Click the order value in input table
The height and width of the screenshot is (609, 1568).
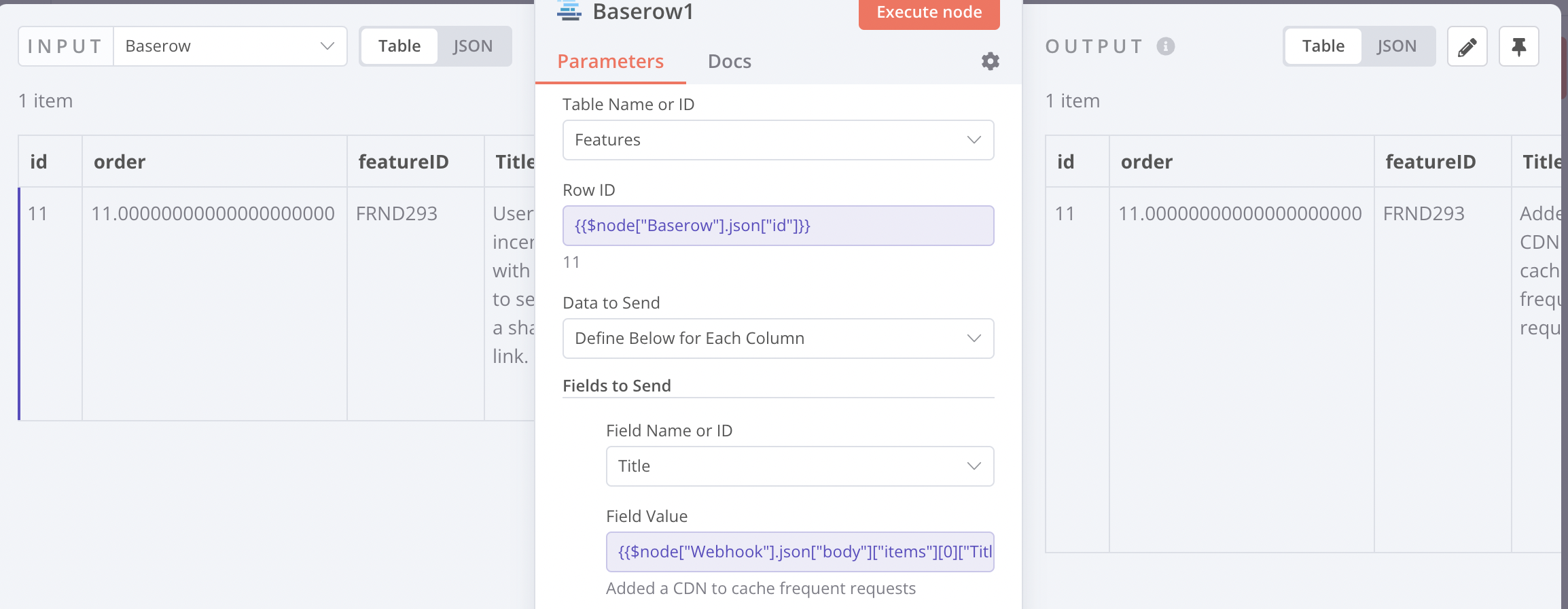pos(213,213)
